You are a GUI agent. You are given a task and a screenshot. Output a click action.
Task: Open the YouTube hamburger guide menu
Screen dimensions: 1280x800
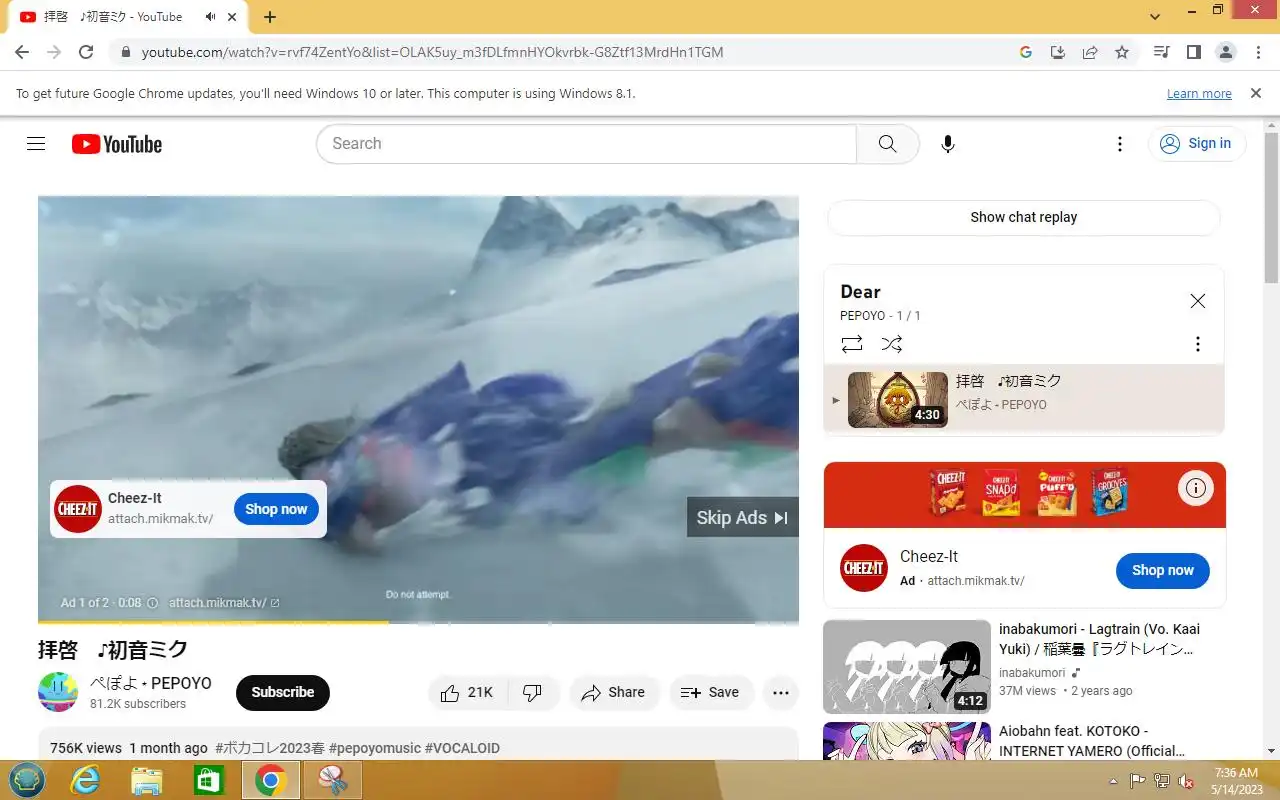pos(36,144)
